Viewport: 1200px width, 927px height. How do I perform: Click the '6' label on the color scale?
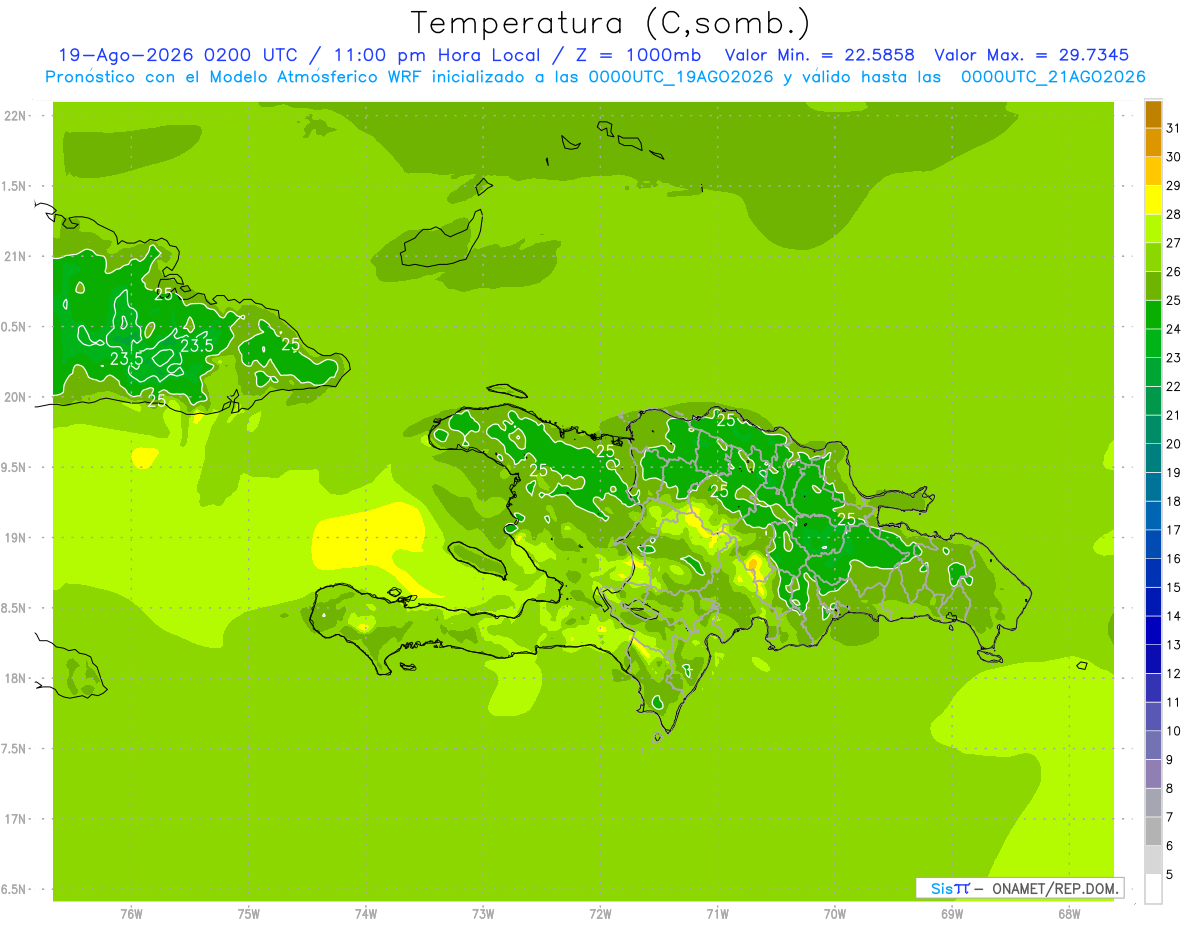pos(1170,846)
